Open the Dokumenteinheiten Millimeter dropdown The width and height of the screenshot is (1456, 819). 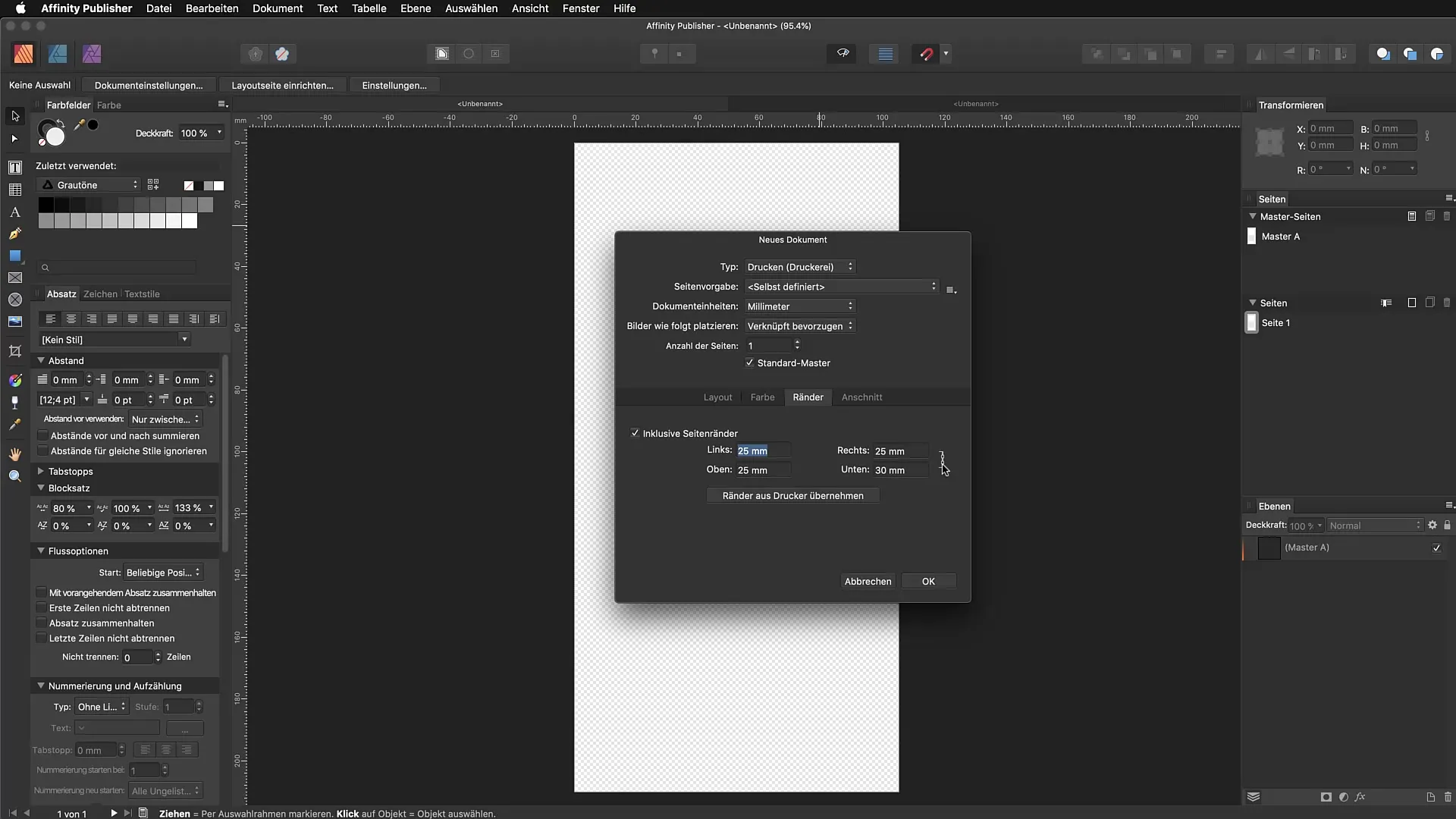click(x=800, y=306)
